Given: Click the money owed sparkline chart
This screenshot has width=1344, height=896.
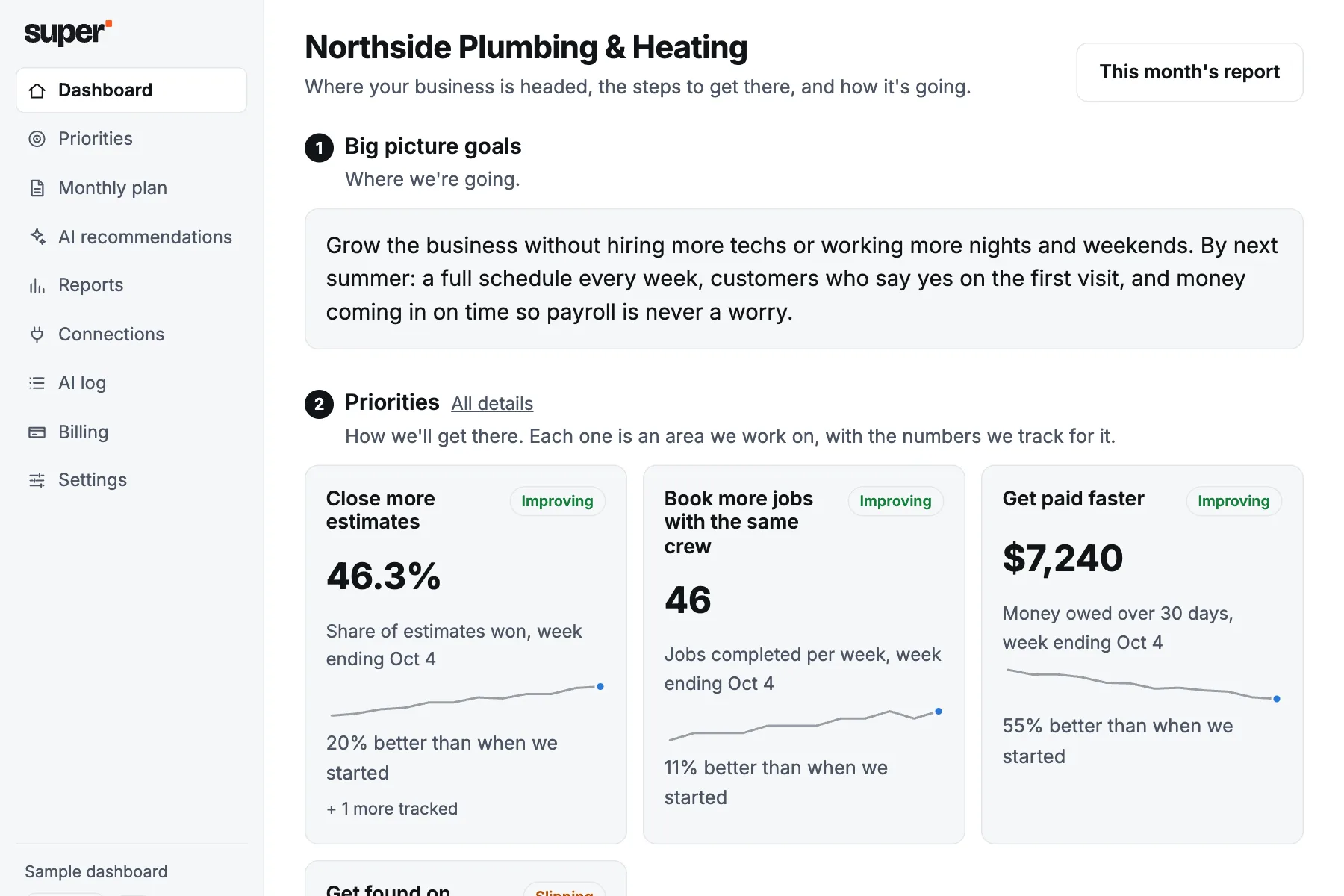Looking at the screenshot, I should click(1143, 685).
